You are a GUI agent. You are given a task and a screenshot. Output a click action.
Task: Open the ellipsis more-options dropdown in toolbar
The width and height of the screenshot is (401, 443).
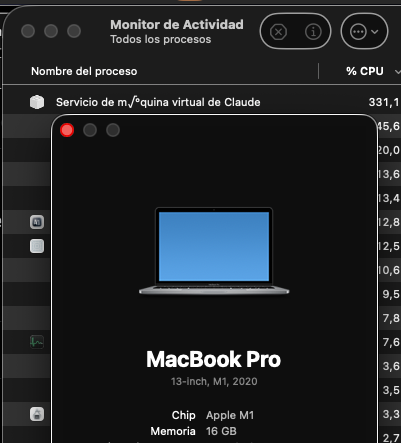click(364, 32)
